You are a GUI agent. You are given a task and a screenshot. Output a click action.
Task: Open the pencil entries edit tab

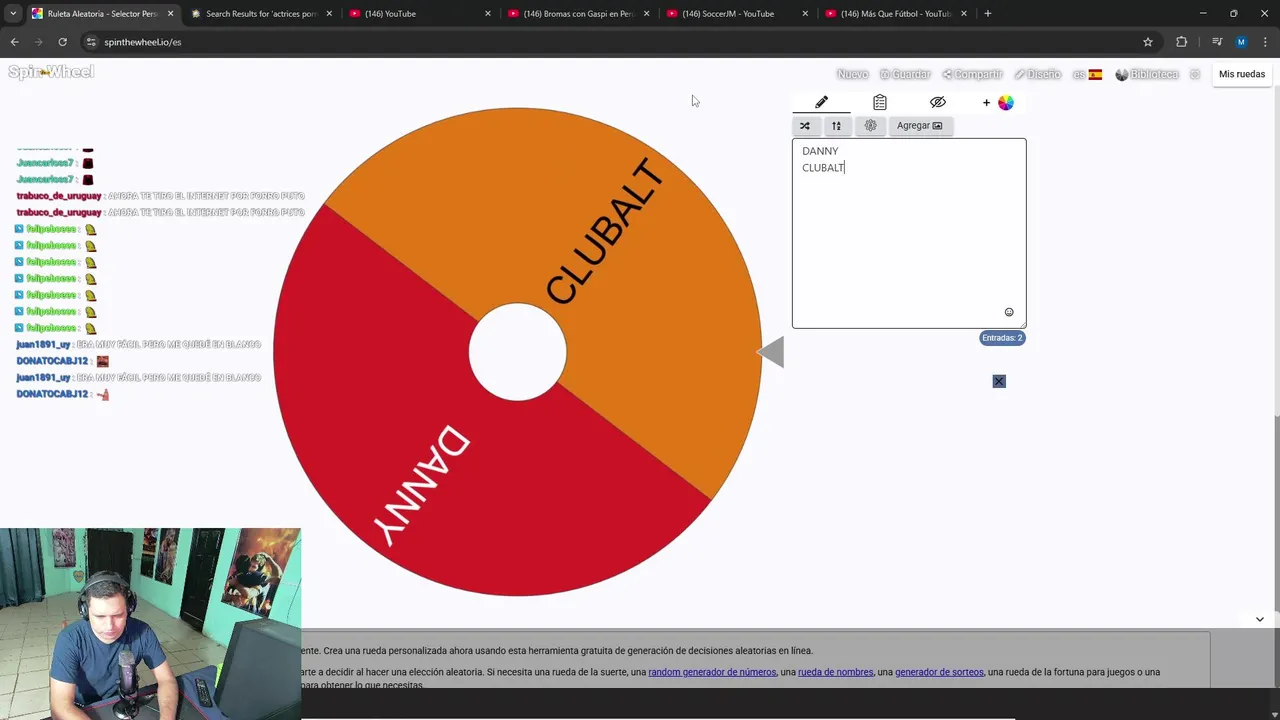(x=821, y=102)
